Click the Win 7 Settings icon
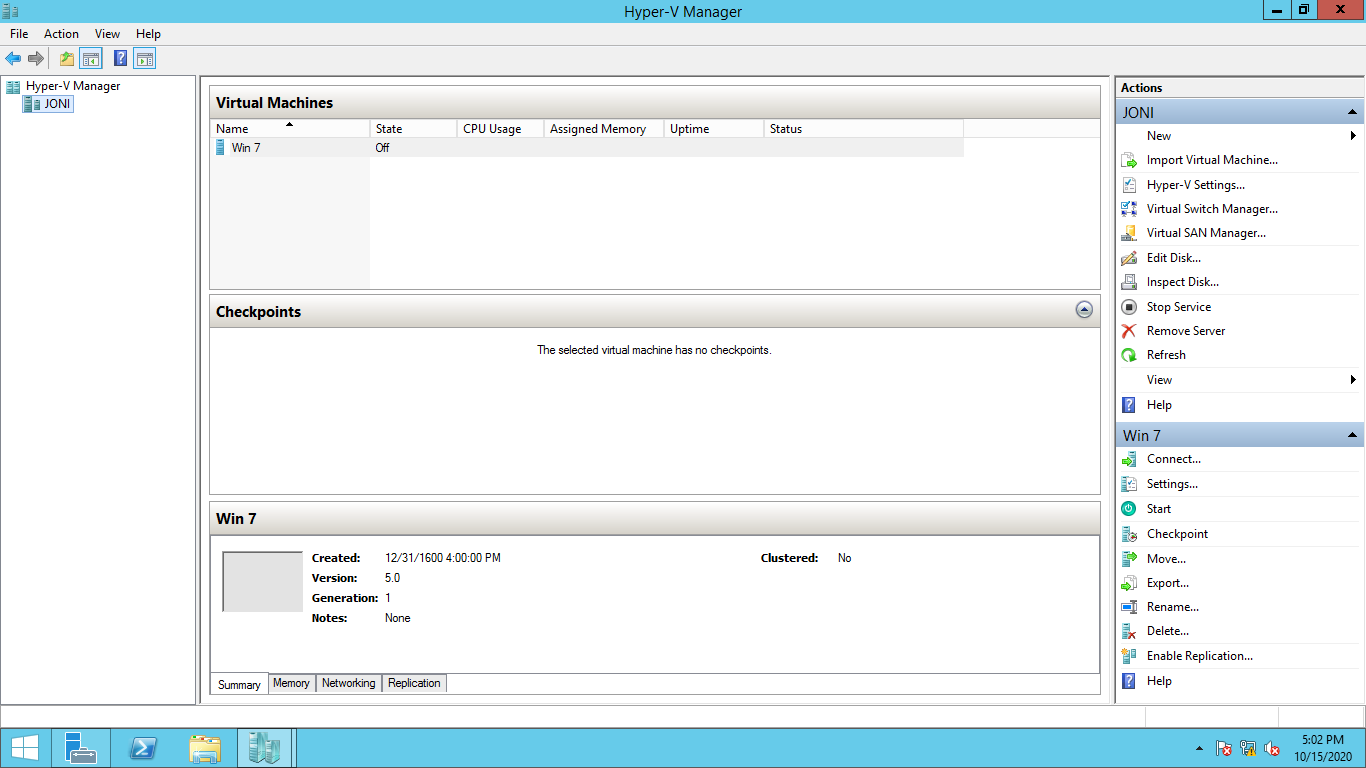This screenshot has height=768, width=1366. [1129, 484]
